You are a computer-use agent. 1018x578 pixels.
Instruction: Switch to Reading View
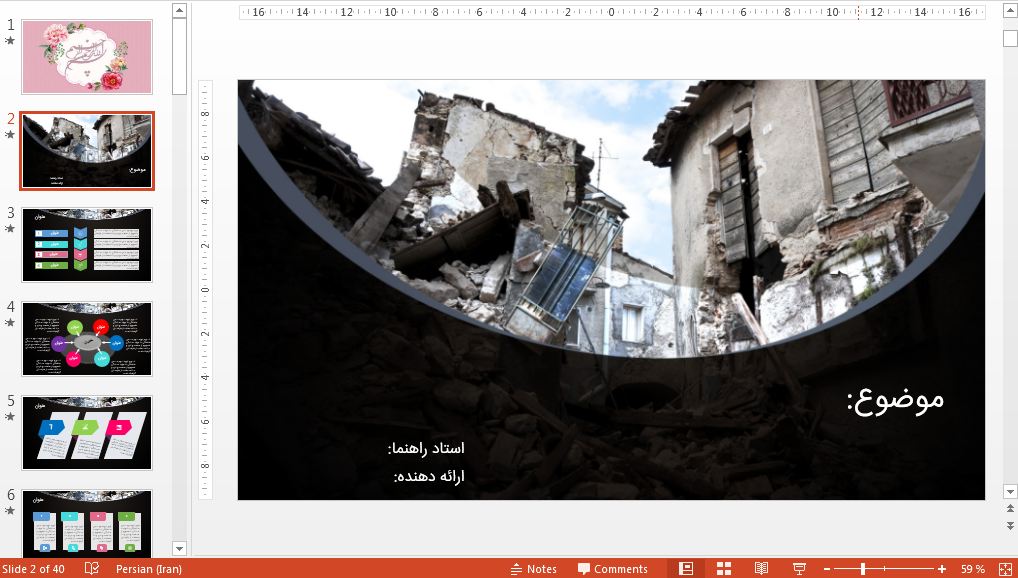click(x=761, y=568)
